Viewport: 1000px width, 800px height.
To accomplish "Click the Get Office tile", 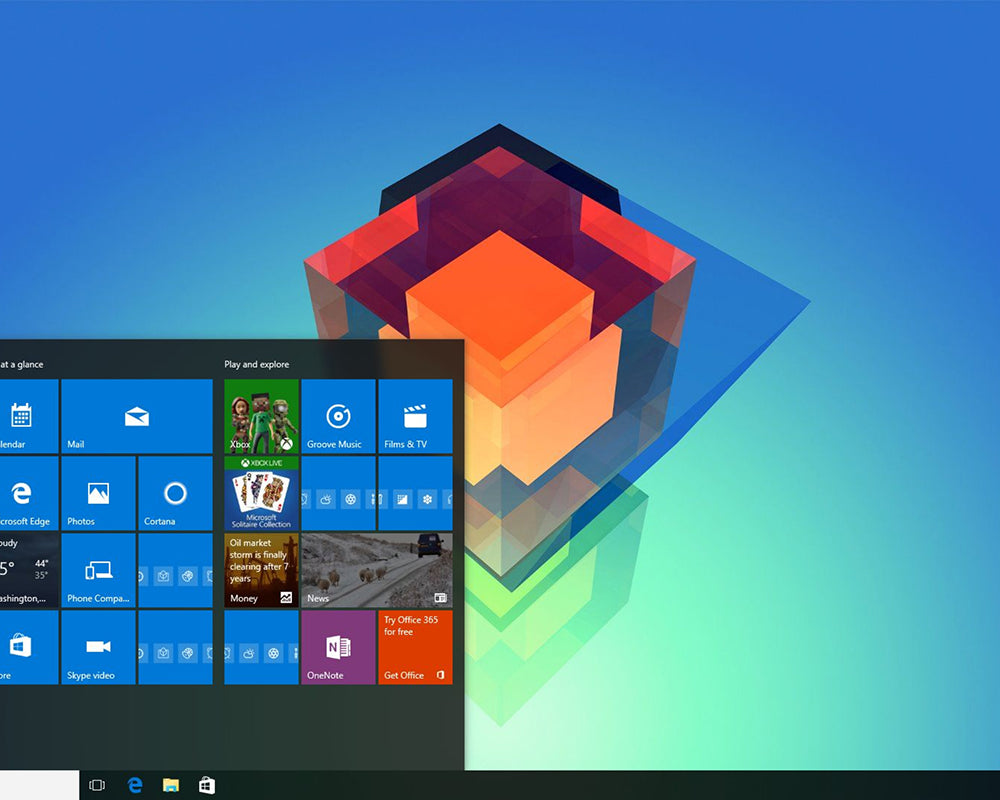I will (415, 648).
